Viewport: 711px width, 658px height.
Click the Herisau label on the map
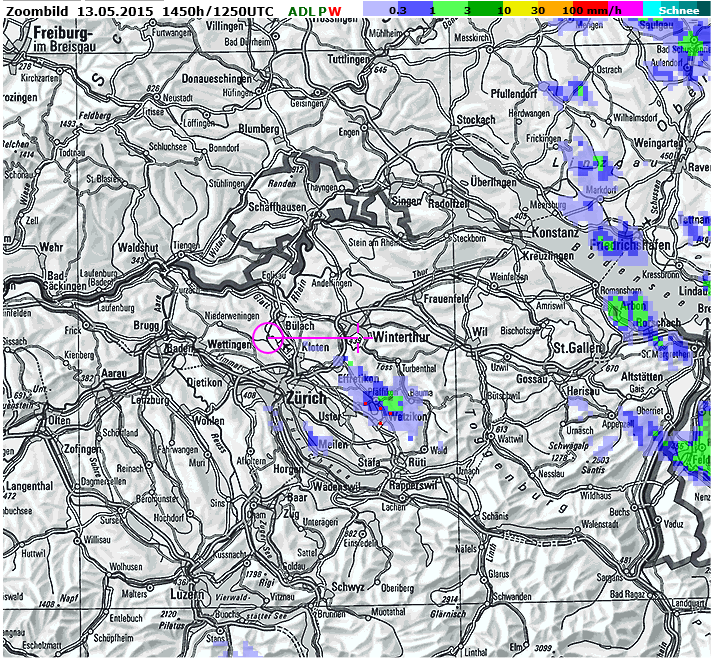pyautogui.click(x=583, y=390)
